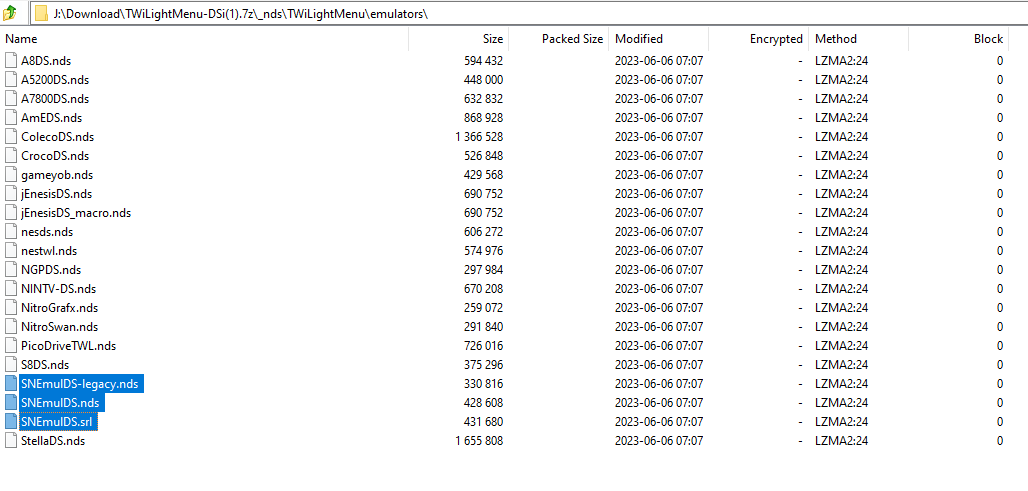The width and height of the screenshot is (1028, 491).
Task: Click the size value 1 655 808
Action: pos(479,441)
